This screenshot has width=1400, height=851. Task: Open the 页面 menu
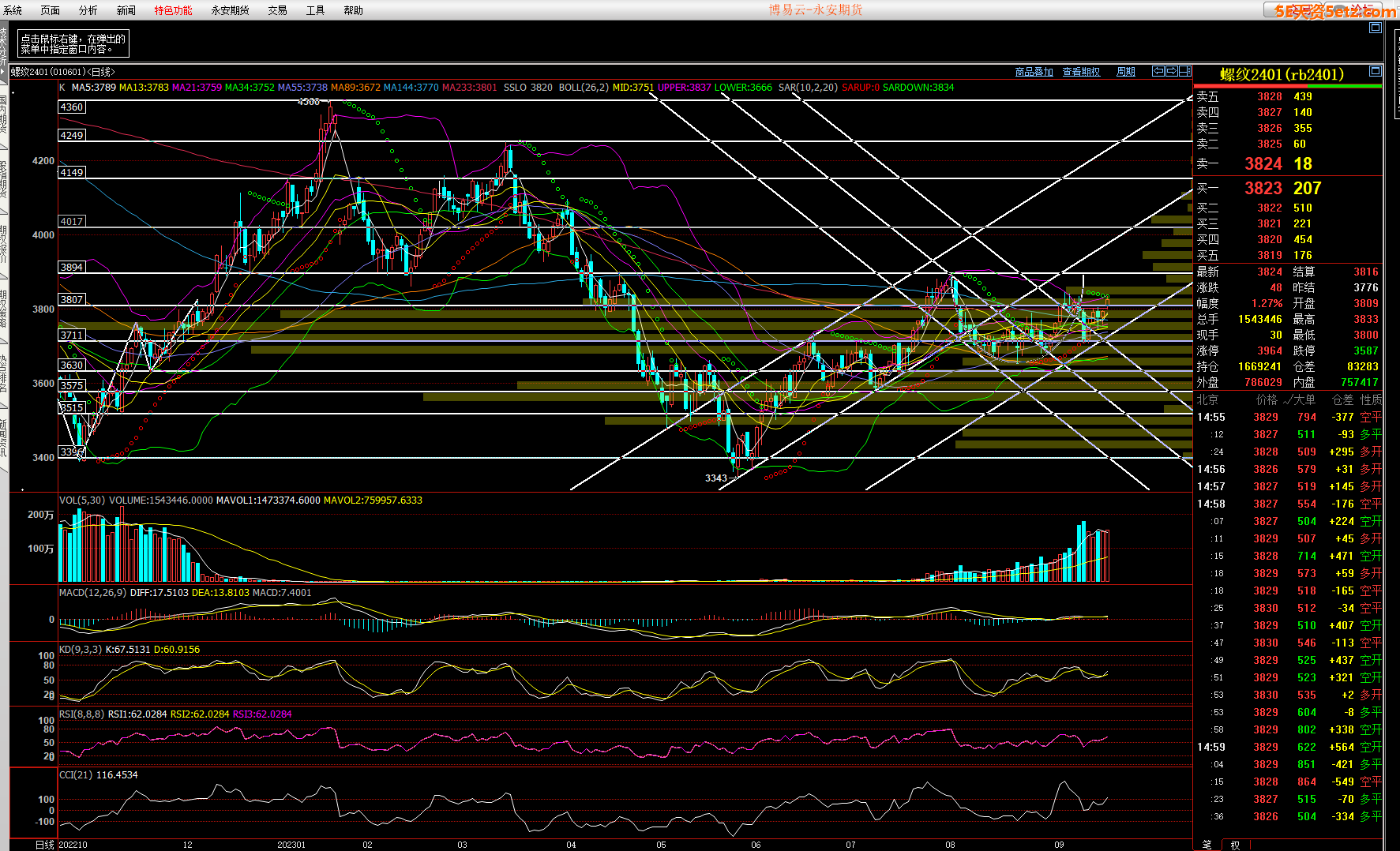pyautogui.click(x=51, y=10)
